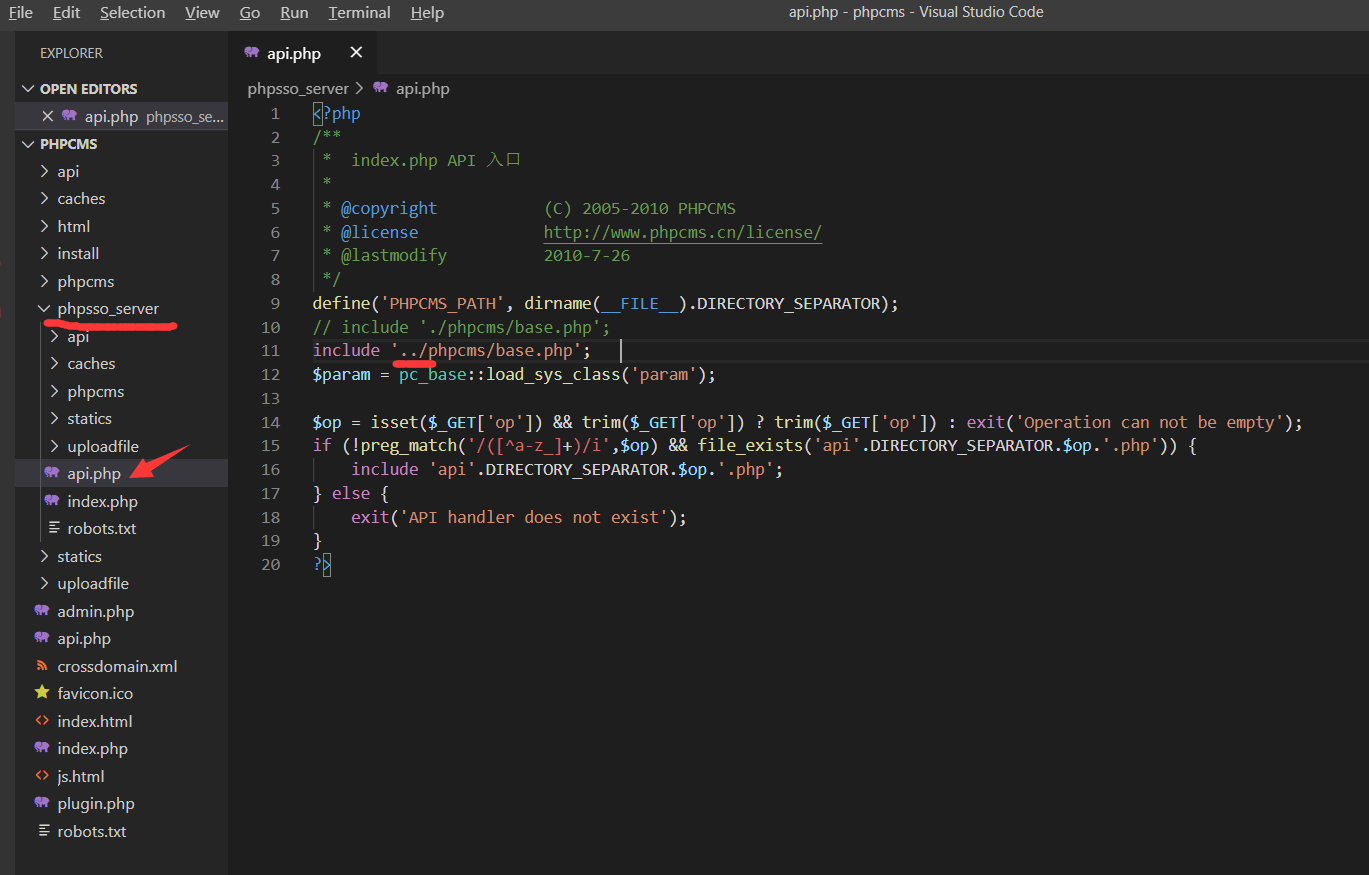Screen dimensions: 1369x875
Task: Click the closing ?> tag on line 20
Action: (x=321, y=565)
